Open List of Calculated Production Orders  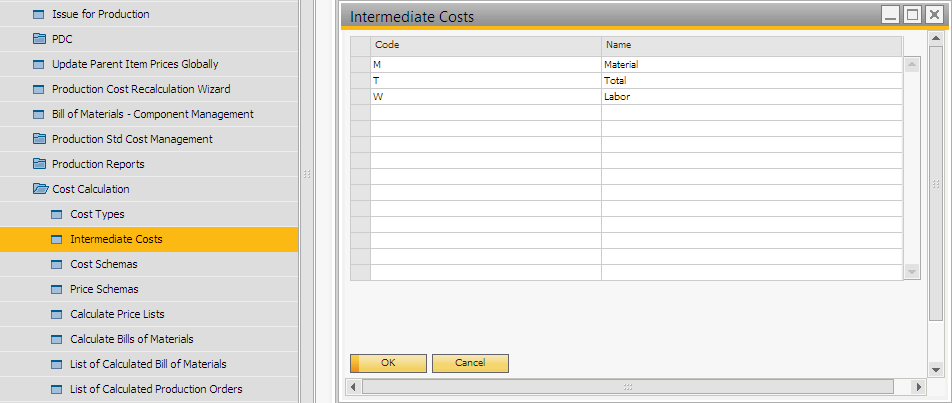tap(156, 389)
